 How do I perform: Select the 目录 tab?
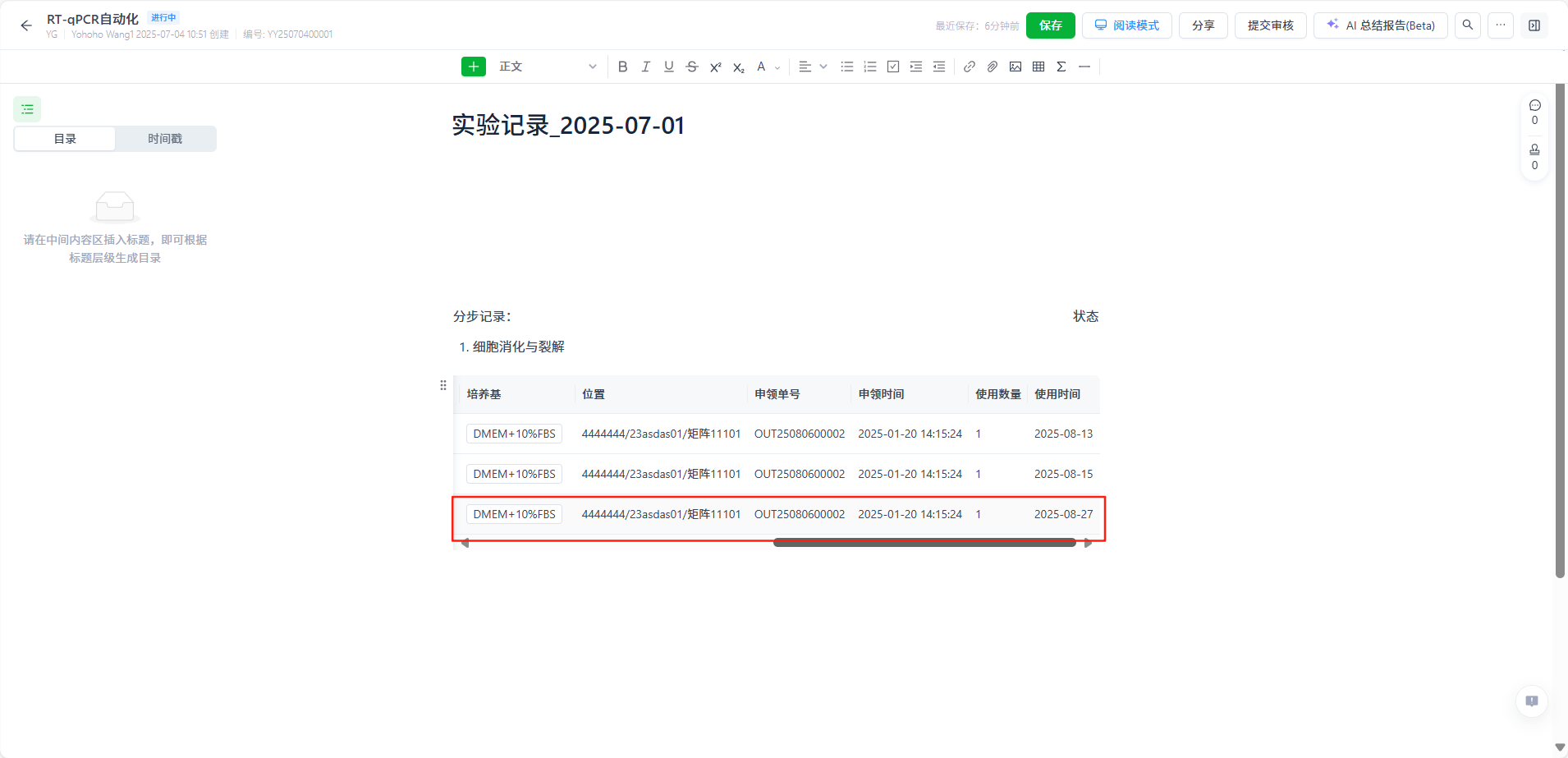(x=65, y=139)
